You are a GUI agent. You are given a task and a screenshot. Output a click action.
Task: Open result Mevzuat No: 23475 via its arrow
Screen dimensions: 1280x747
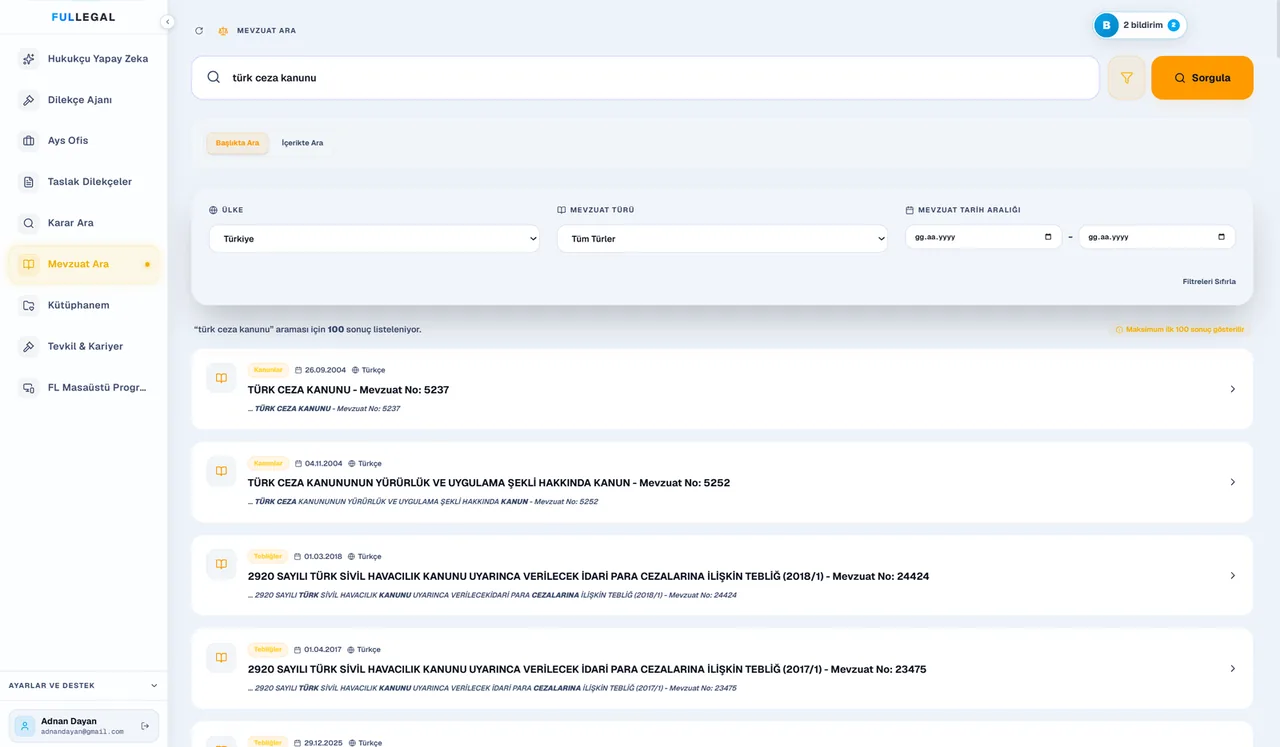click(x=1233, y=668)
